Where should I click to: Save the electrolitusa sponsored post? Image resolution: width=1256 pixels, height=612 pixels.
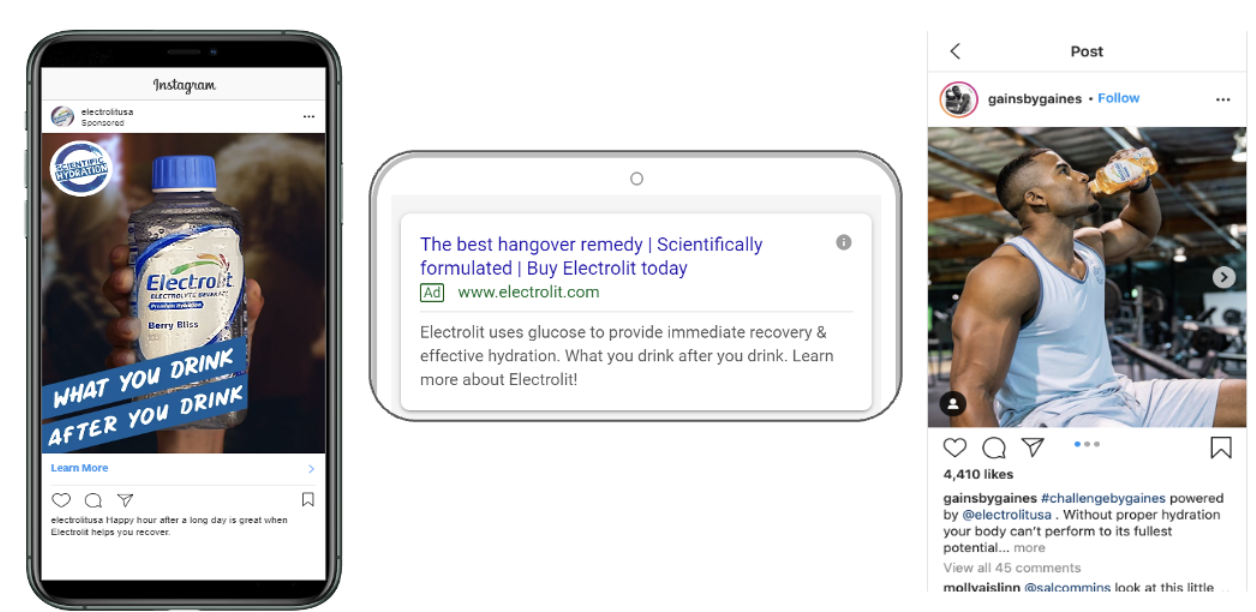click(308, 499)
